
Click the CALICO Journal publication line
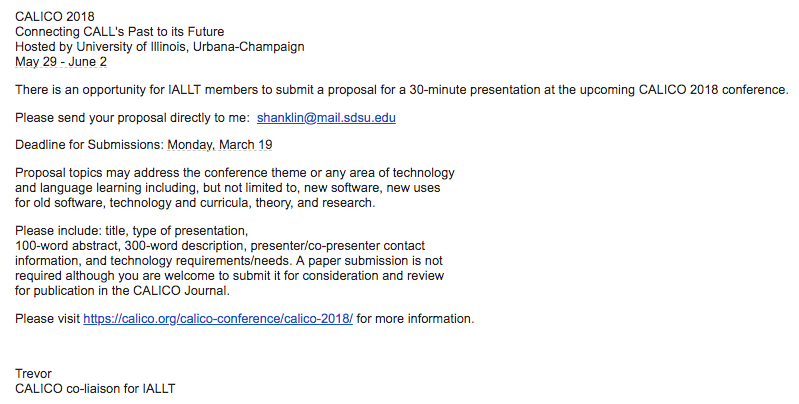click(x=122, y=291)
